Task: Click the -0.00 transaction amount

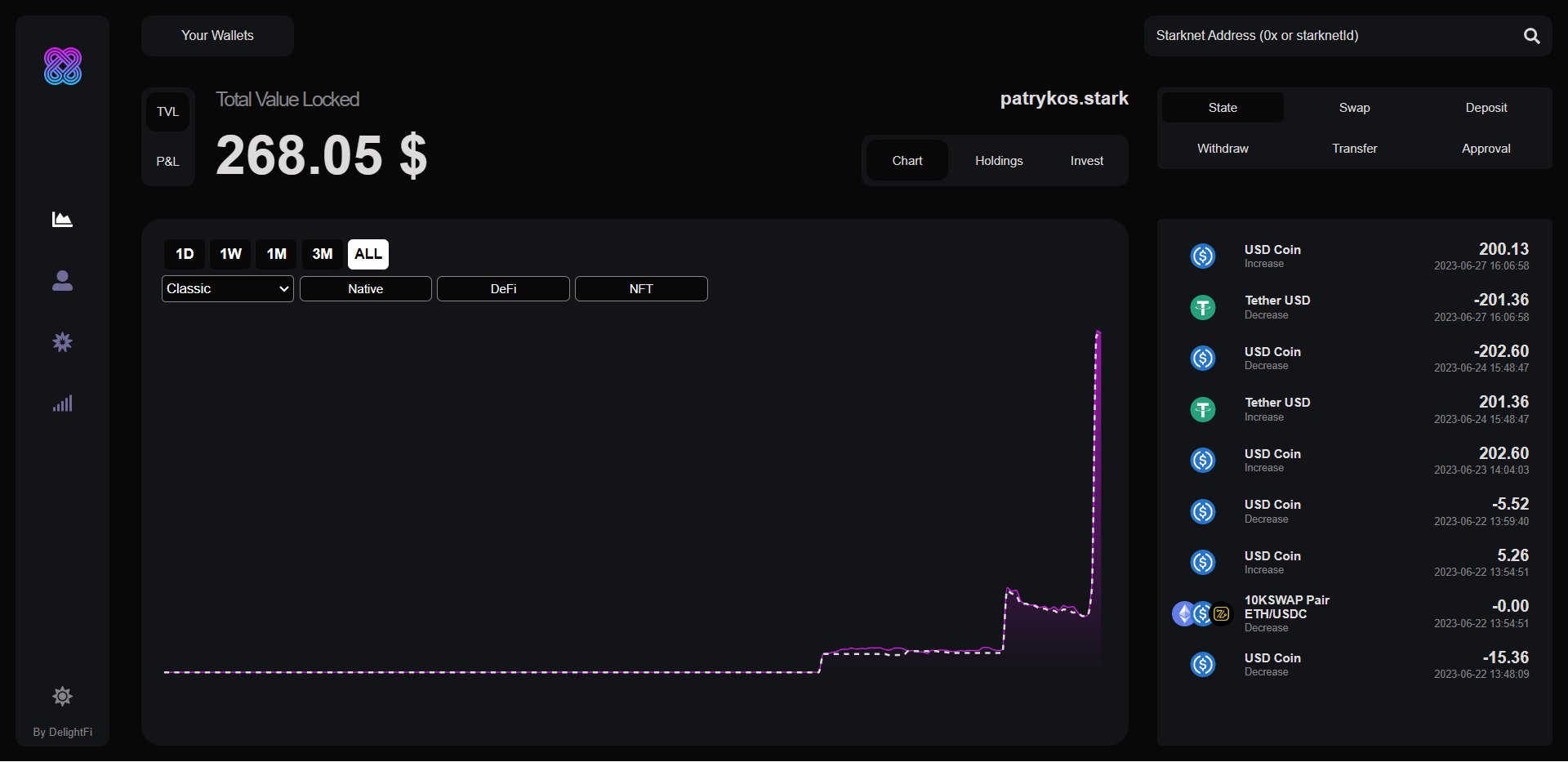Action: click(1510, 606)
